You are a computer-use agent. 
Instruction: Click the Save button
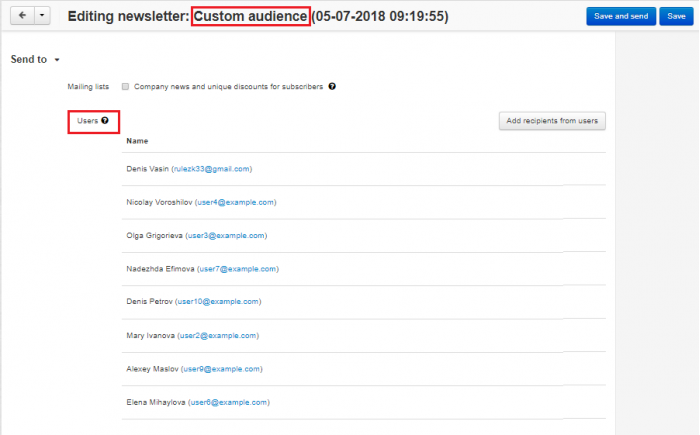676,16
